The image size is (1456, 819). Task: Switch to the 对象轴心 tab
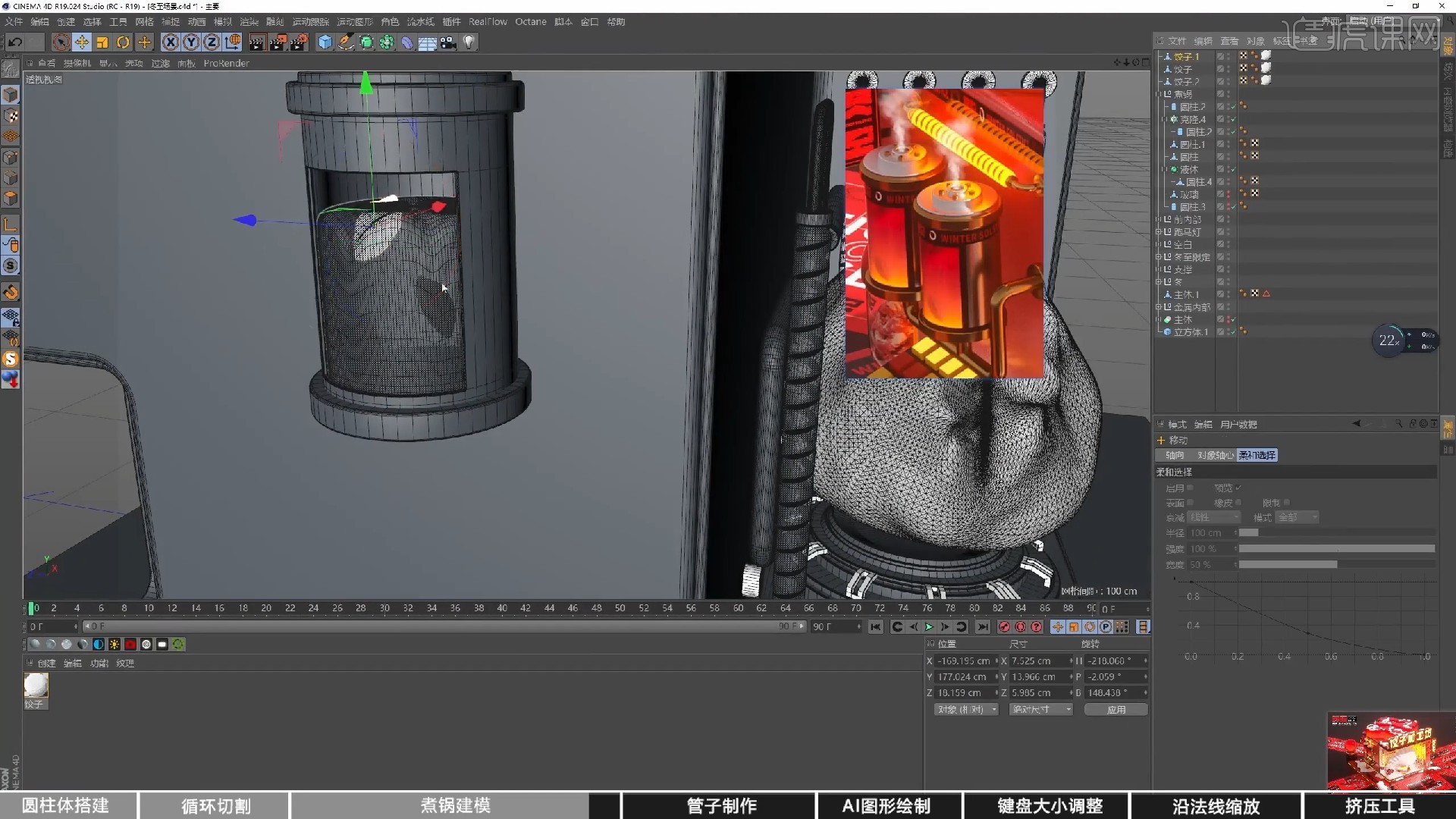(x=1215, y=456)
